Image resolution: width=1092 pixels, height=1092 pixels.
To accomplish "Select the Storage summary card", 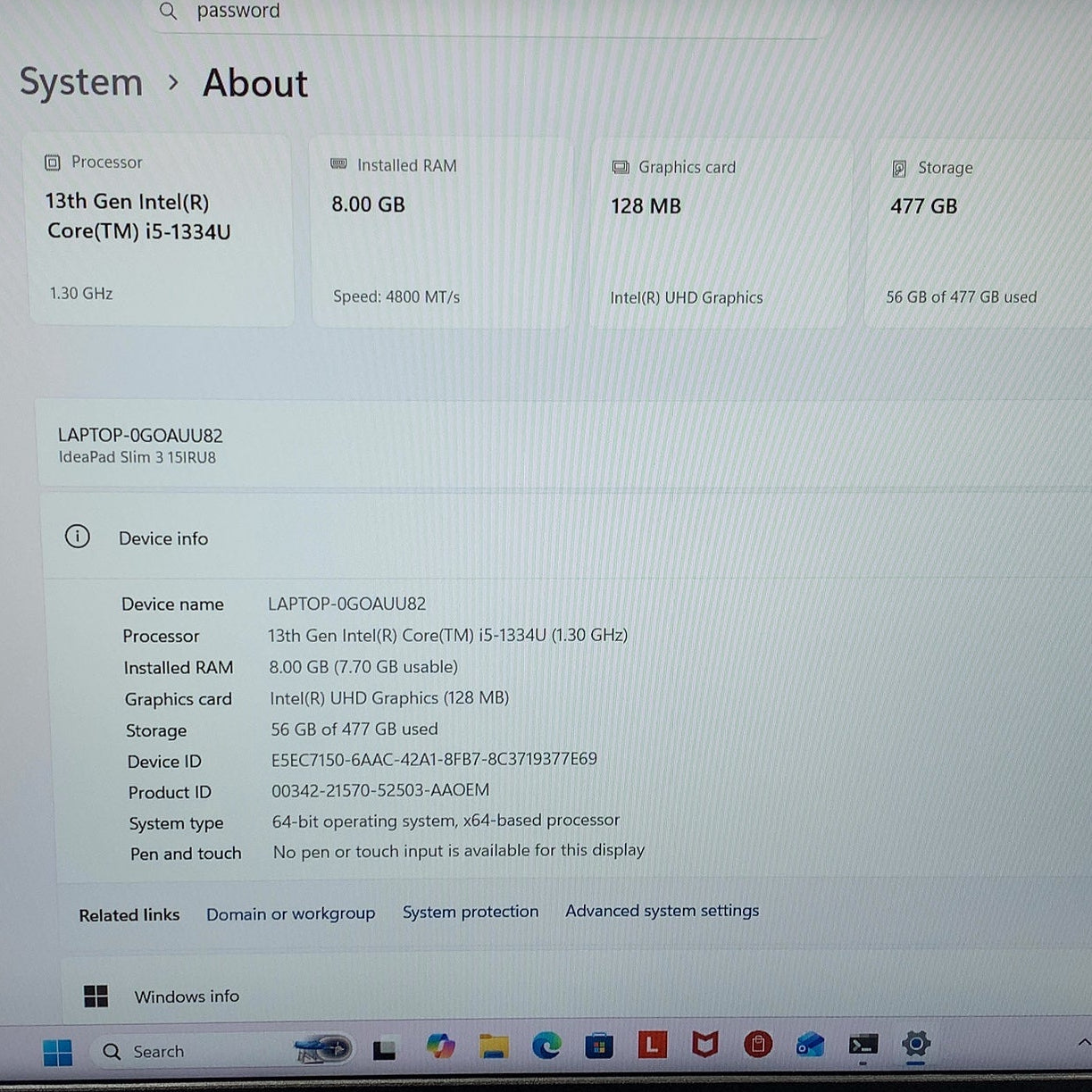I will point(979,235).
